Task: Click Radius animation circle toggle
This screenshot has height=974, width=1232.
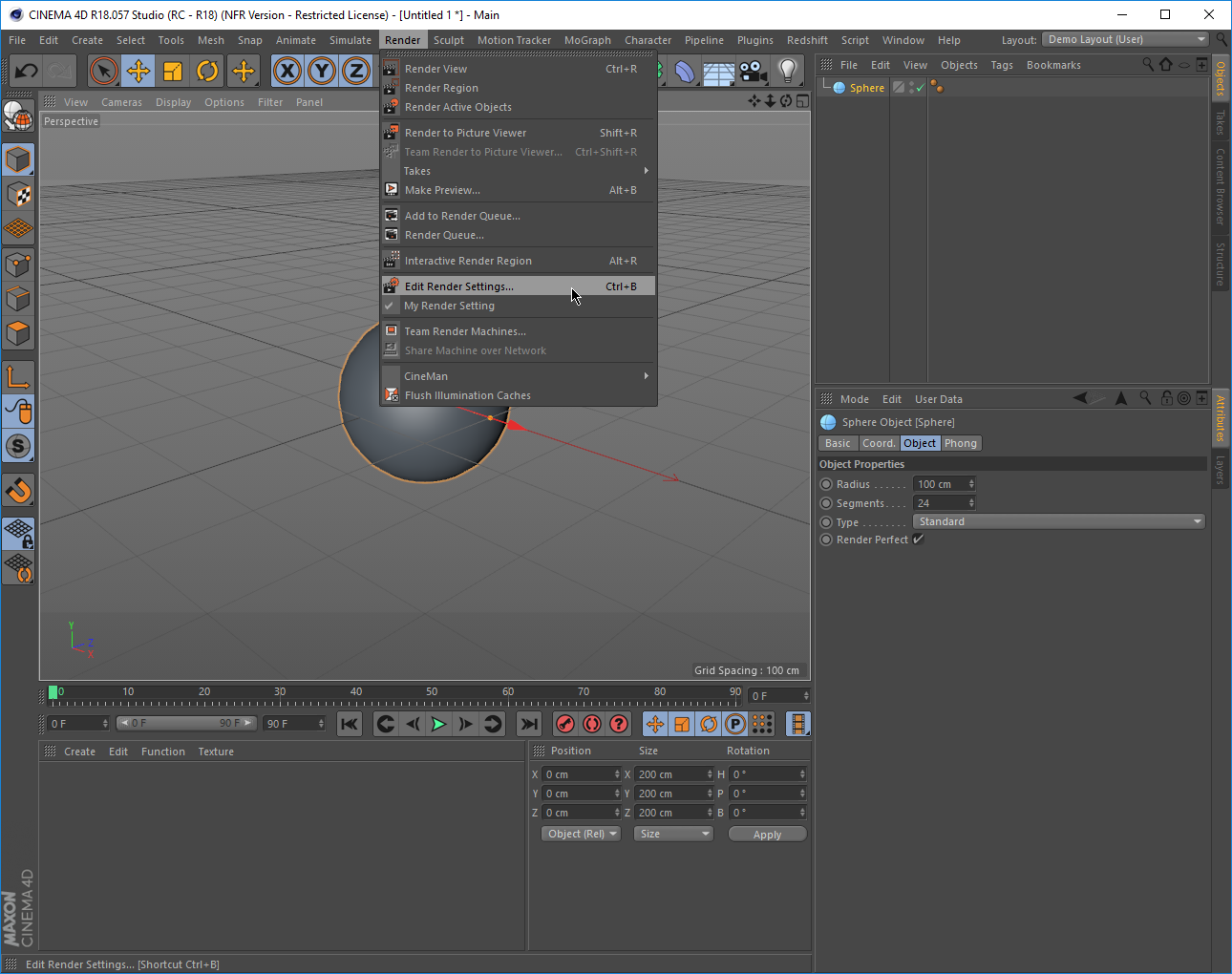Action: pos(826,484)
